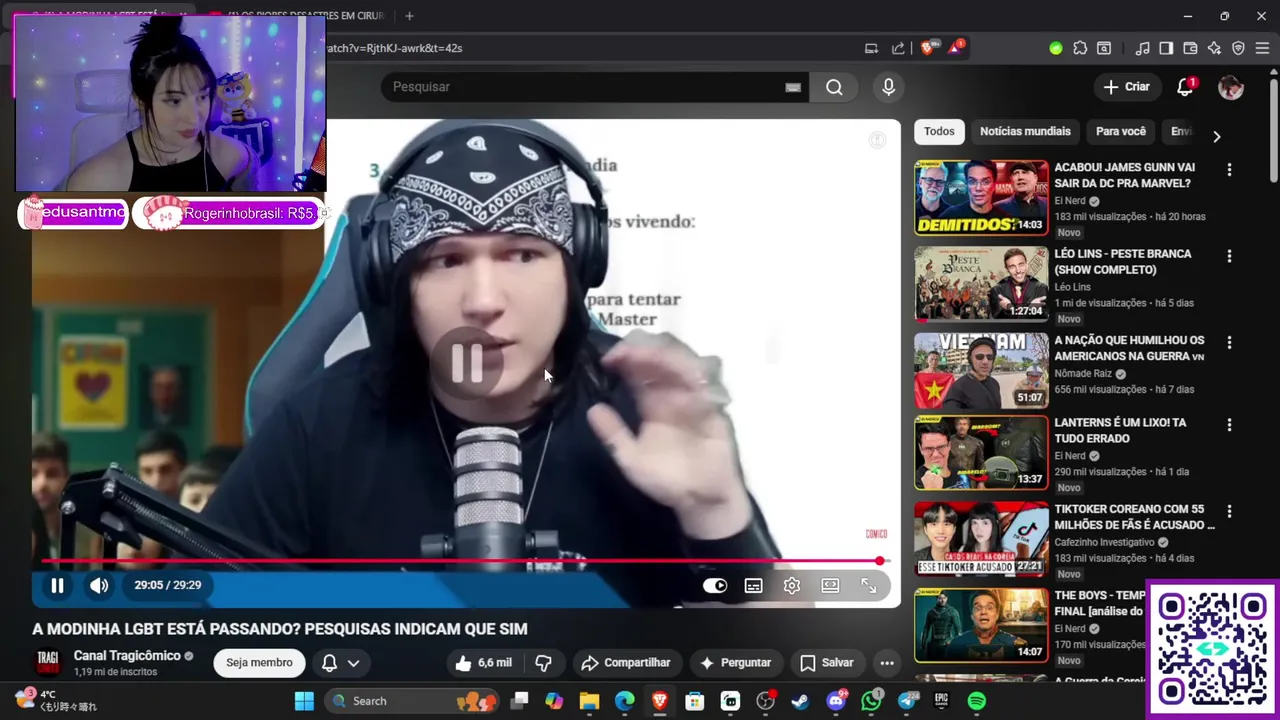This screenshot has height=720, width=1280.
Task: Mute the video volume icon
Action: coord(99,586)
